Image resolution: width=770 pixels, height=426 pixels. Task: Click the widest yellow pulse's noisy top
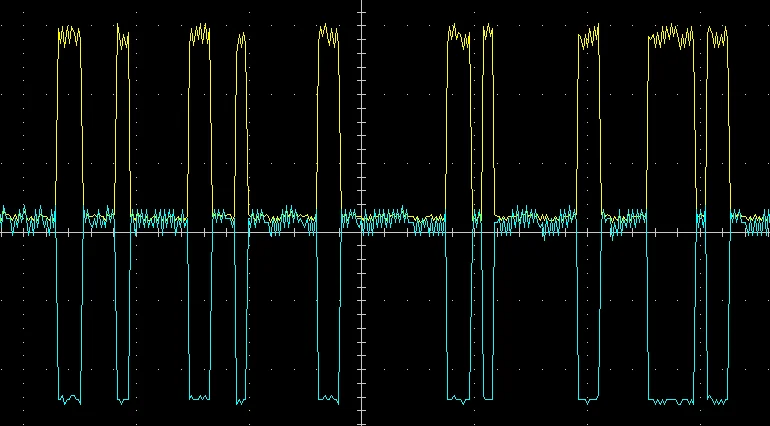click(671, 37)
